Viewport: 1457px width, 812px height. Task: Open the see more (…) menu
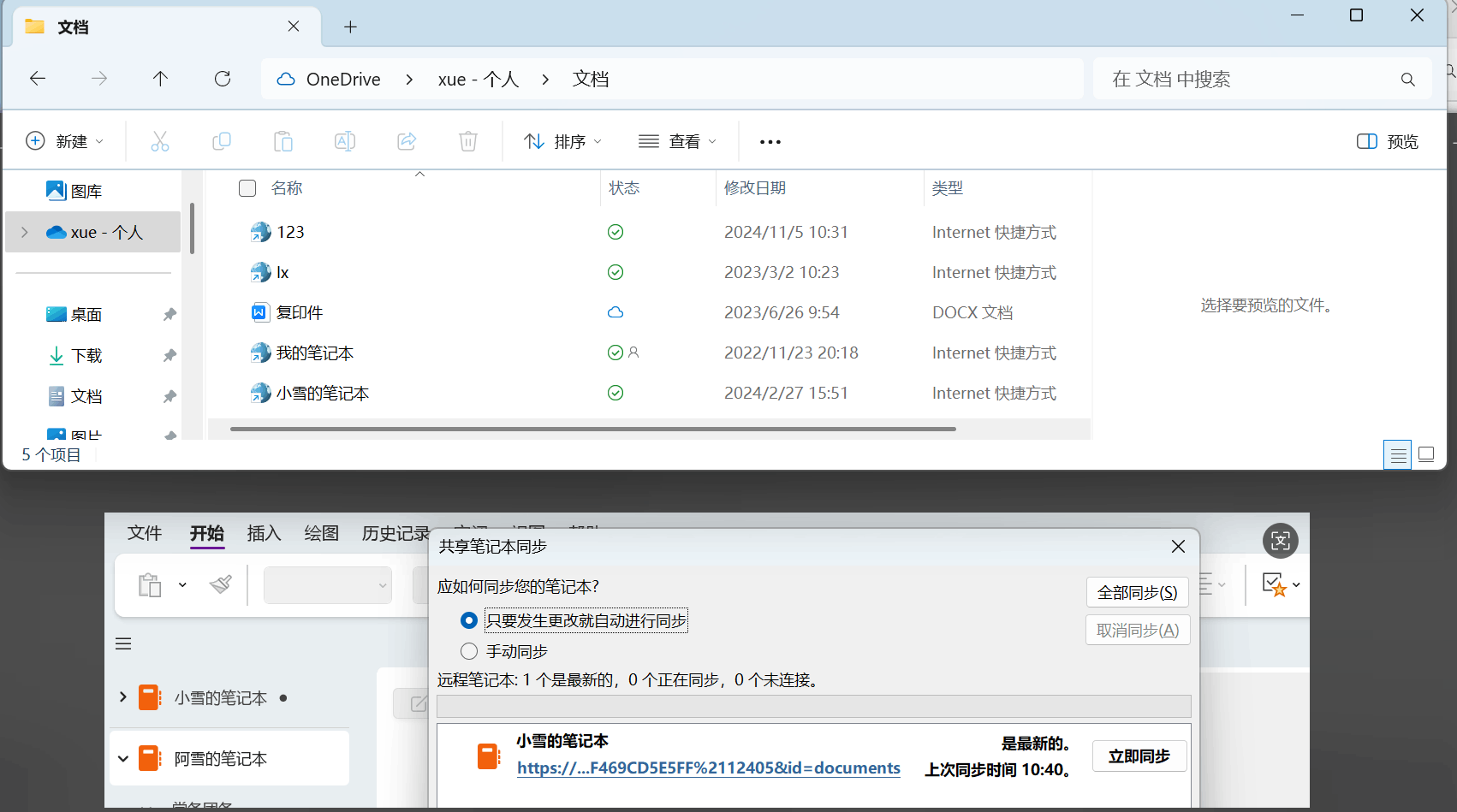tap(770, 142)
